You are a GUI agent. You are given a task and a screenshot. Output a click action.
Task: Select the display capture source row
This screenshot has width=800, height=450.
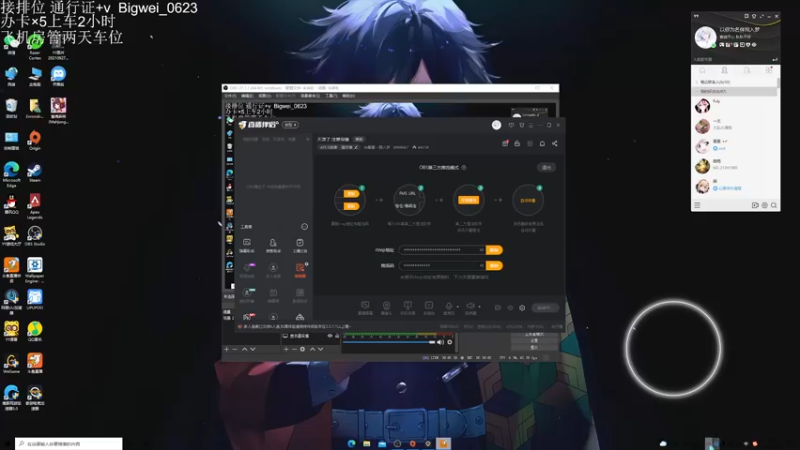coord(311,336)
